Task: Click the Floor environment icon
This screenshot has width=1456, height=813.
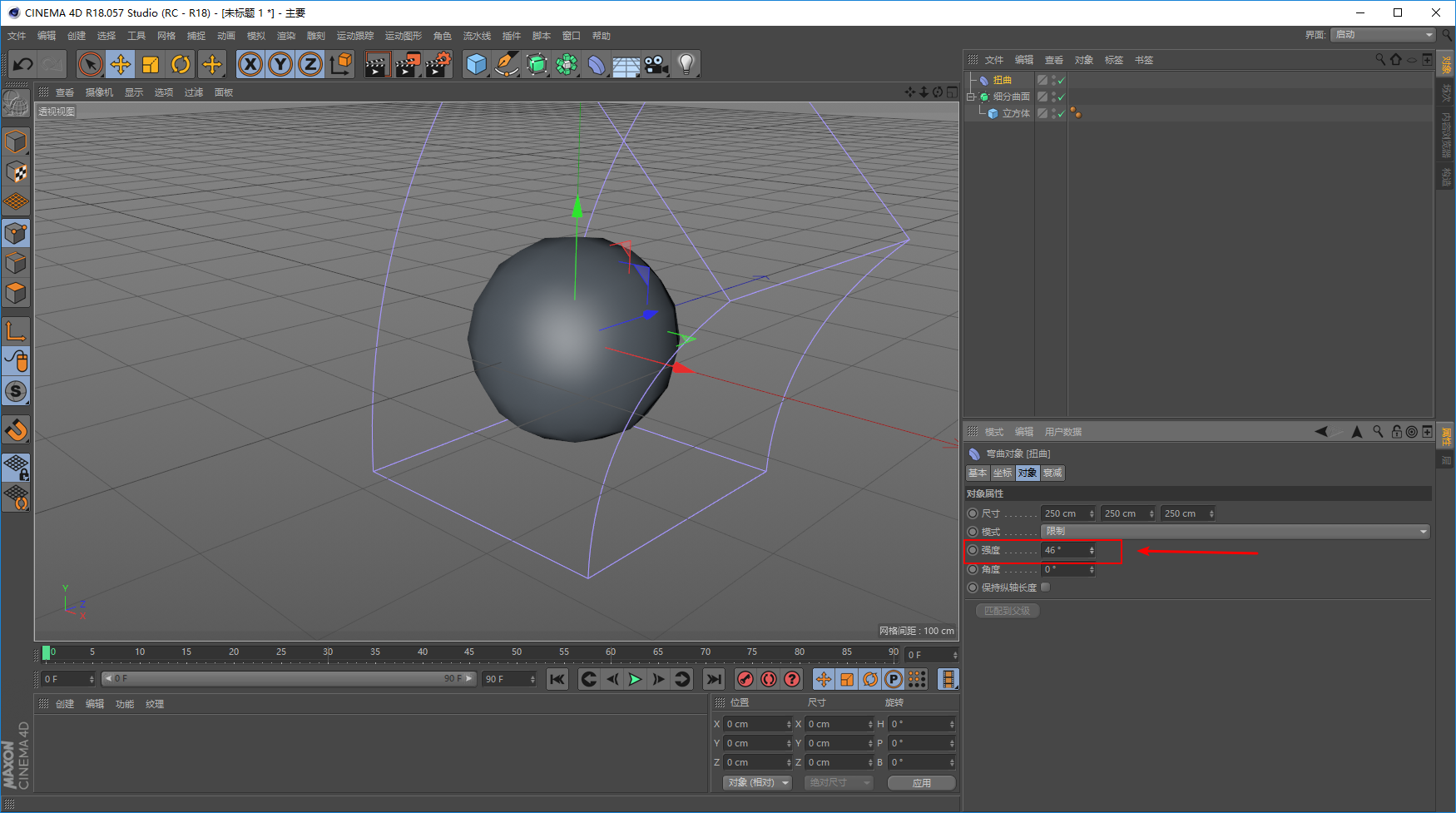Action: pyautogui.click(x=626, y=64)
